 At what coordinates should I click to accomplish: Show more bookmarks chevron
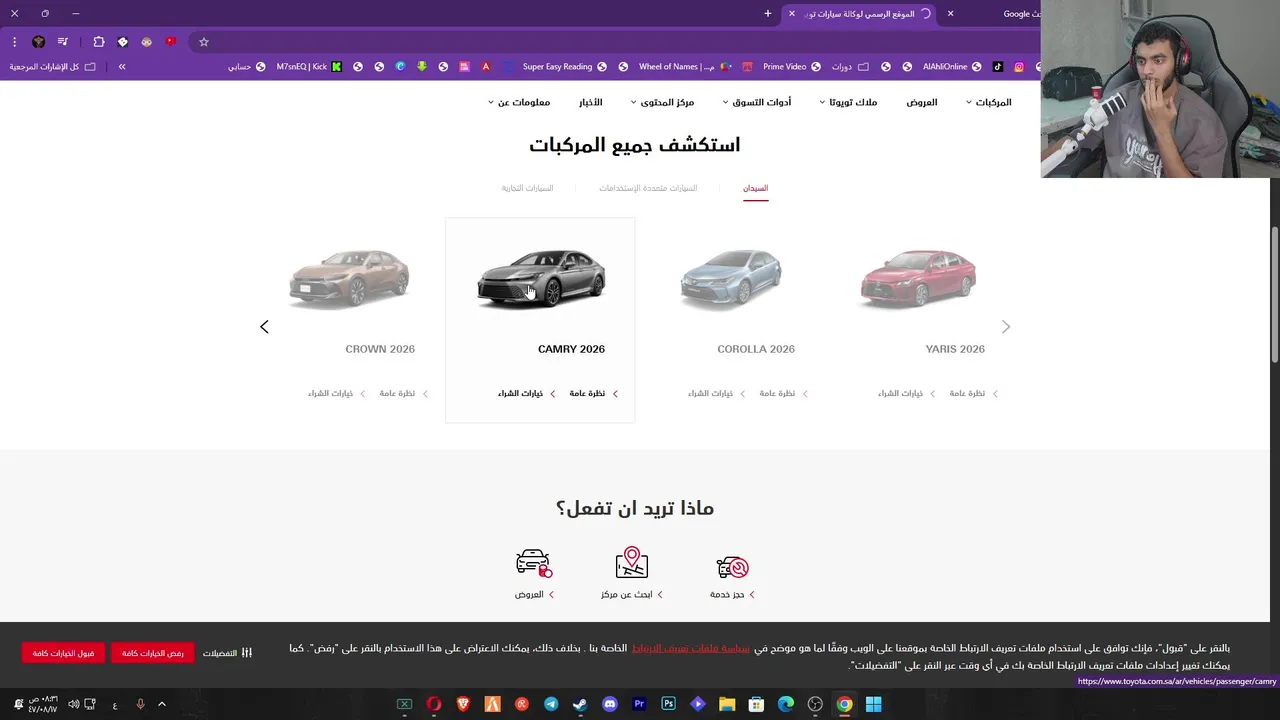pos(122,67)
